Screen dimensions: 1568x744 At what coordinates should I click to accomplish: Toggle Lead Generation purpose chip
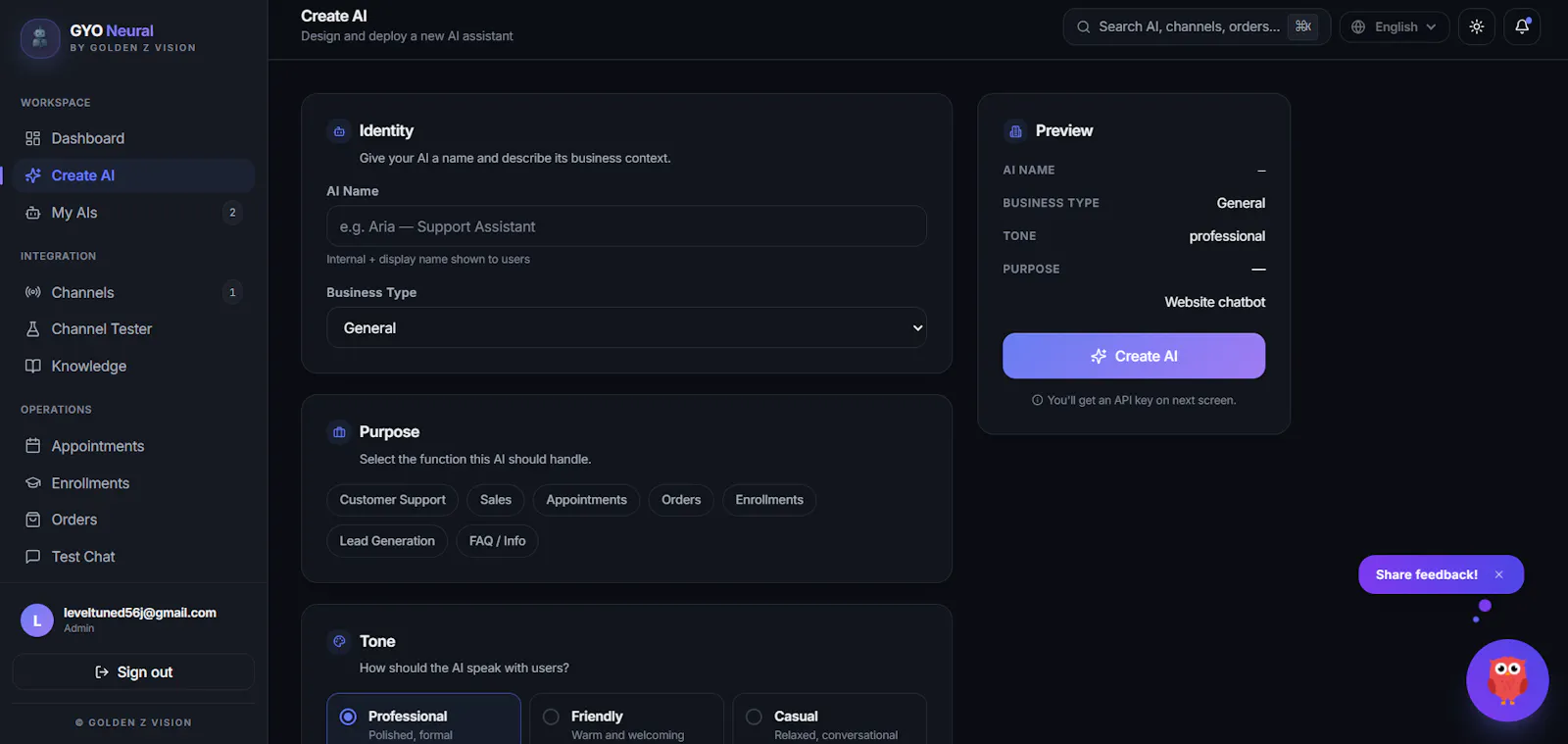pyautogui.click(x=387, y=541)
